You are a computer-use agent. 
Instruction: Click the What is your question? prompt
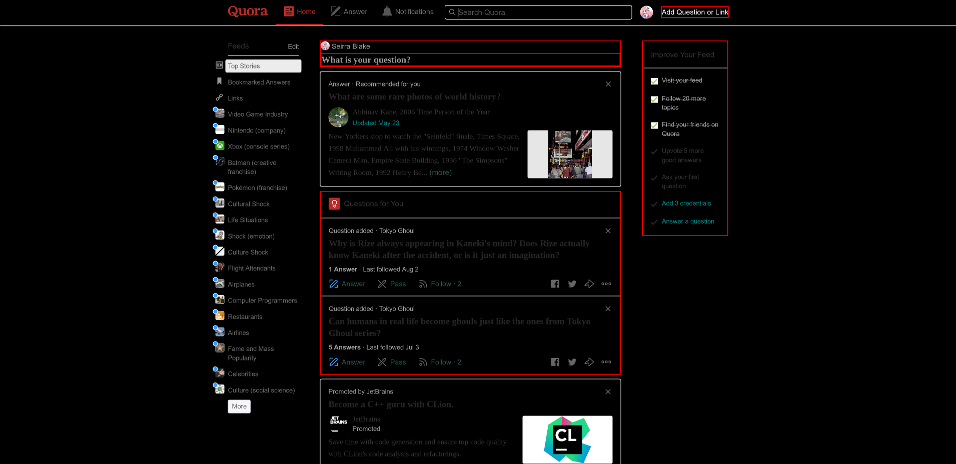tap(470, 60)
